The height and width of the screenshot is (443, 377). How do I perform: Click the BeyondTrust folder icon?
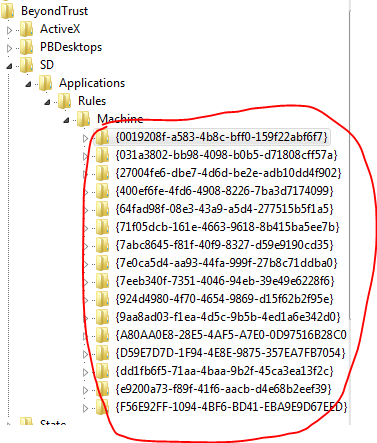(x=7, y=11)
